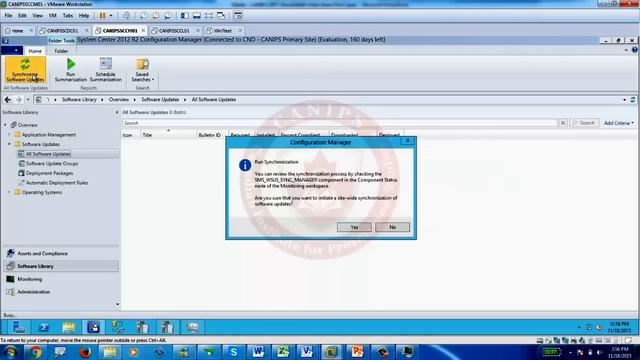Open the VMware VM menu

53,16
